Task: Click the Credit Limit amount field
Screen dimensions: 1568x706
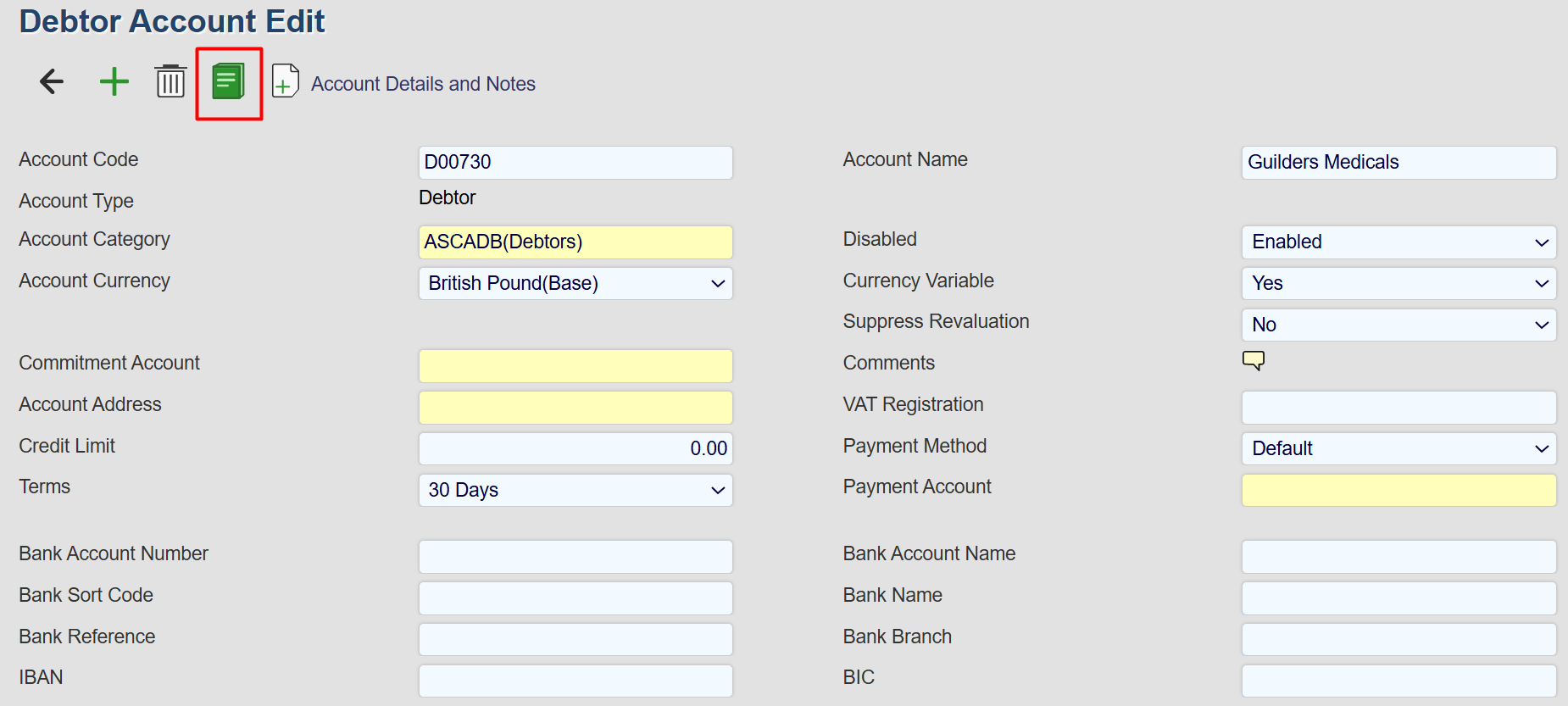Action: click(575, 448)
